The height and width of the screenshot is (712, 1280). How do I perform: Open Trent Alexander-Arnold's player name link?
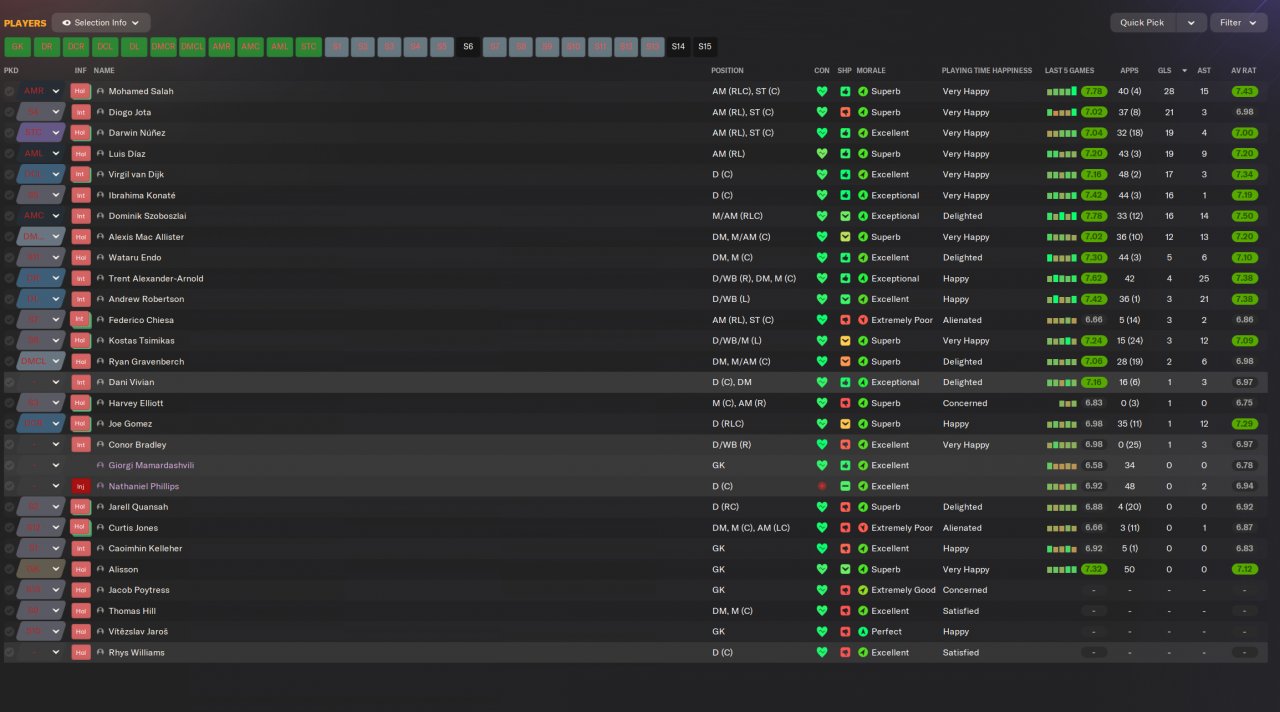click(x=156, y=278)
